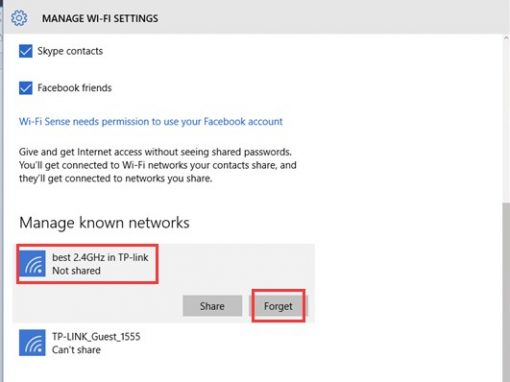
Task: Click scrollbar track above the thumb
Action: click(506, 118)
